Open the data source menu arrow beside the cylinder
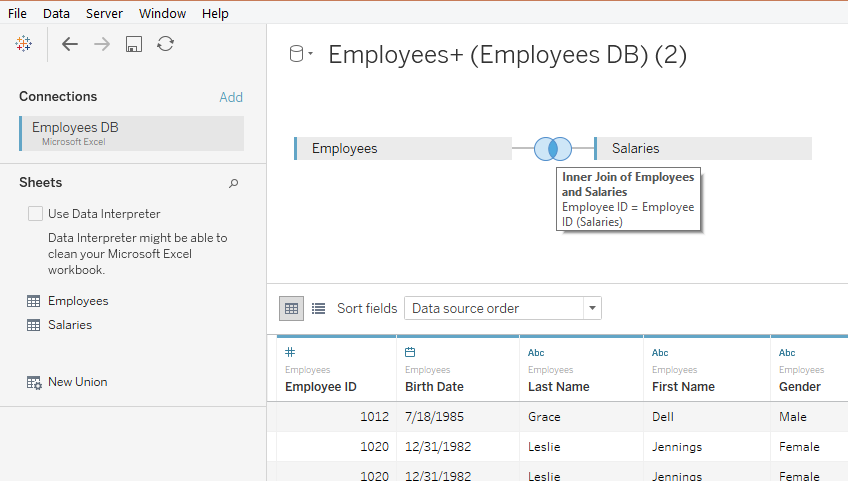This screenshot has height=481, width=848. 310,54
